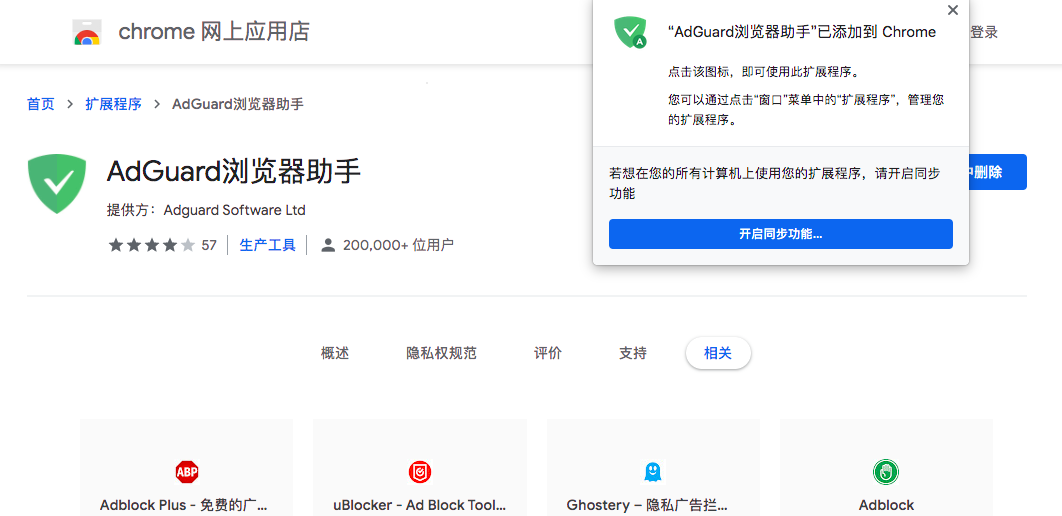The width and height of the screenshot is (1062, 516).
Task: Click the chrome 网上应用店 header title
Action: 214,32
